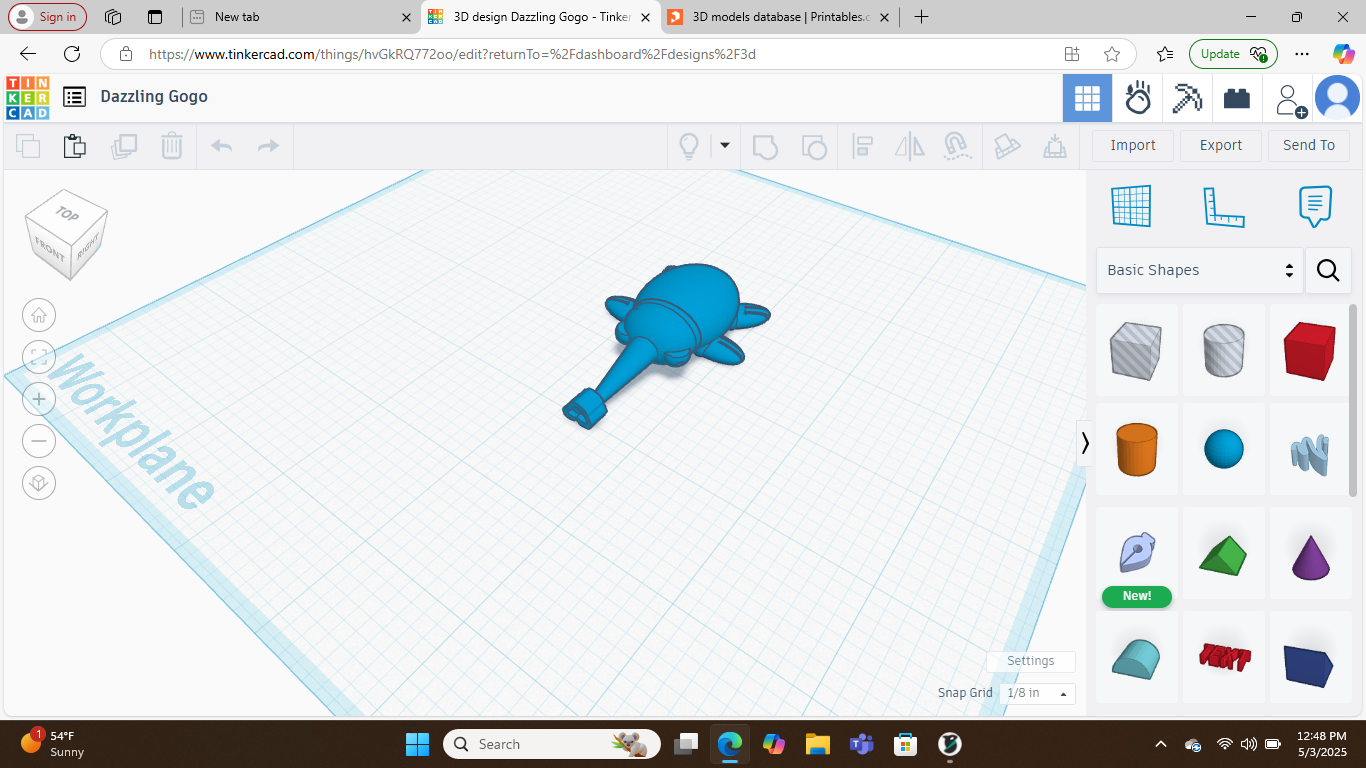Select the purple Cone shape

point(1310,557)
